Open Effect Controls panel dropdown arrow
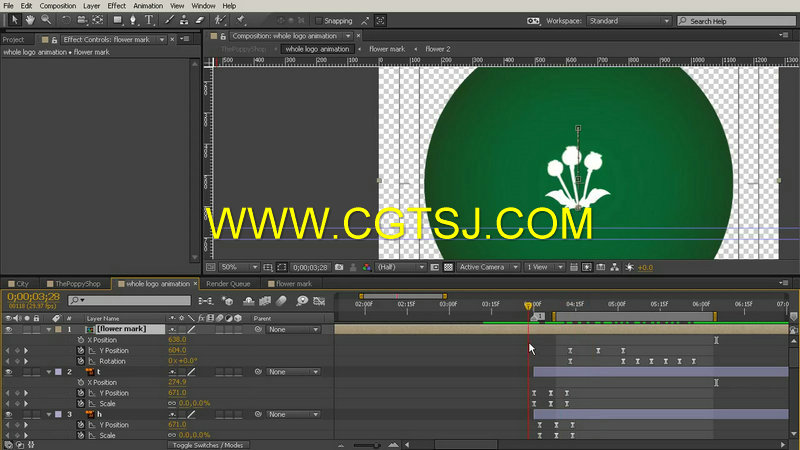Viewport: 800px width, 450px height. [x=162, y=39]
